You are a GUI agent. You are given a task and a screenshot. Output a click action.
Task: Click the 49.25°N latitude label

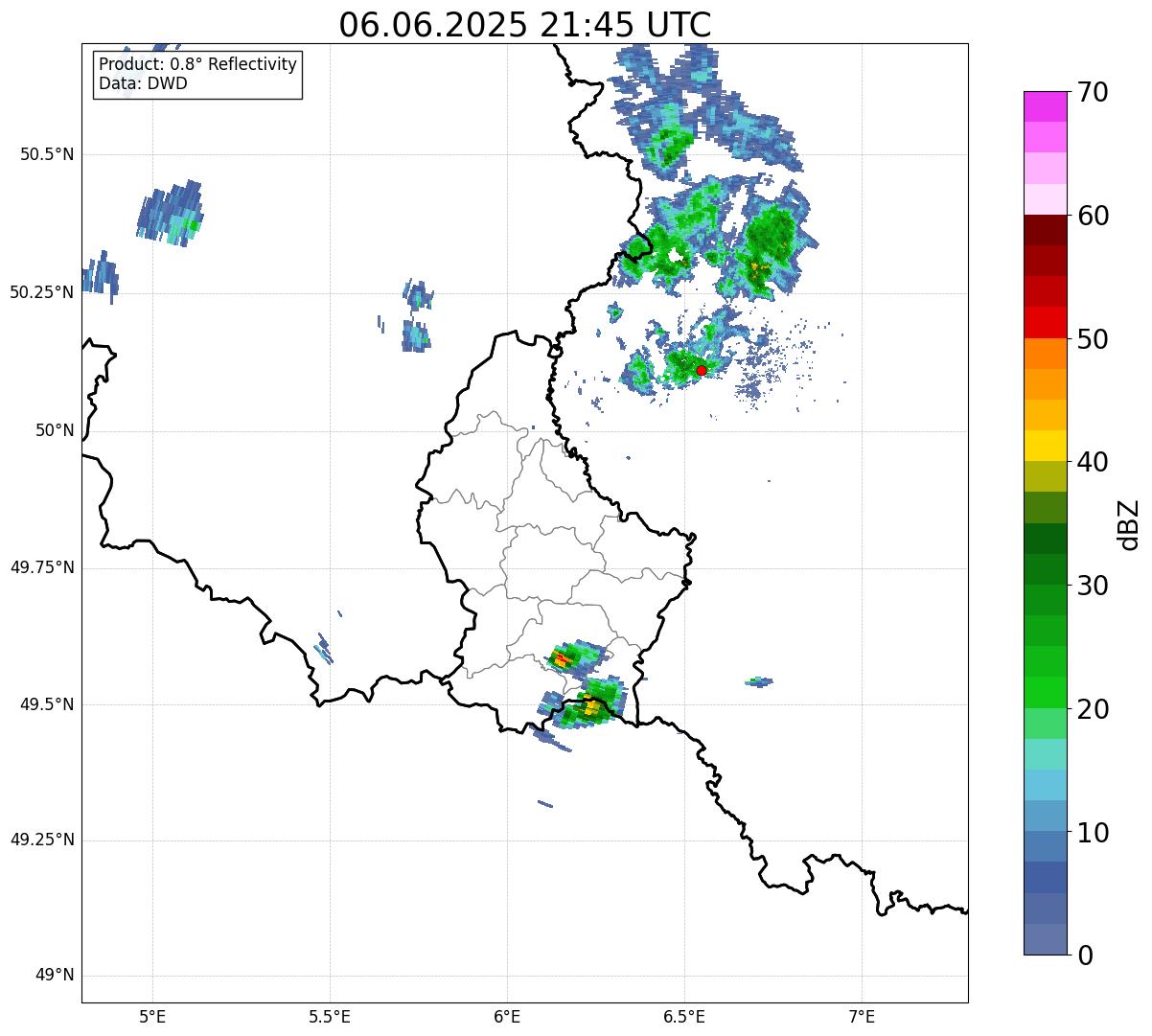point(42,840)
